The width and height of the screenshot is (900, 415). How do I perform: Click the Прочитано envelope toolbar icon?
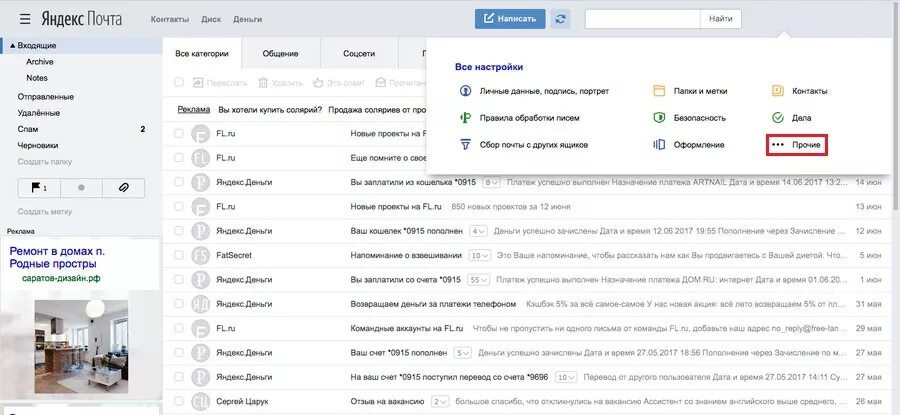tap(381, 83)
